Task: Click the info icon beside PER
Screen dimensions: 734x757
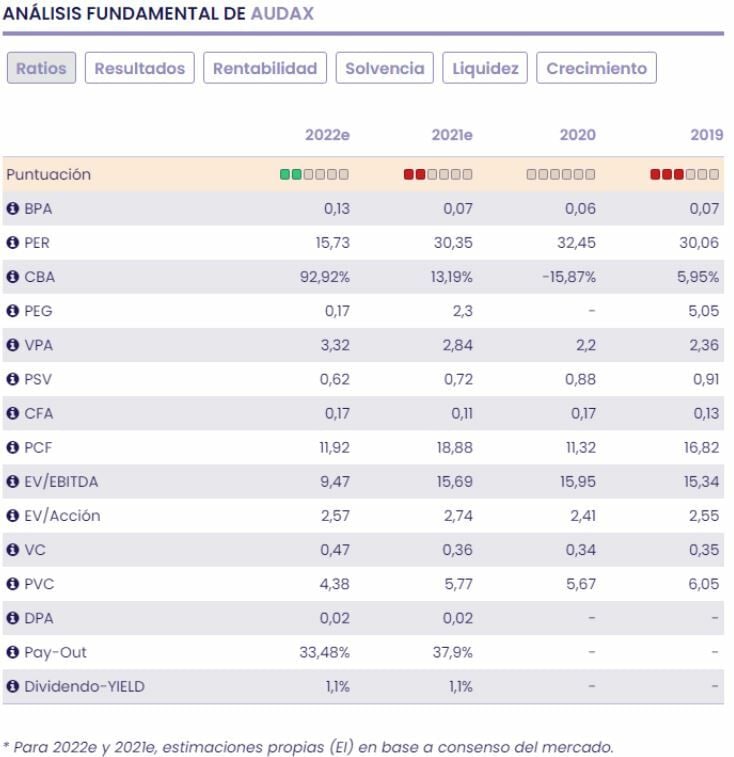Action: (13, 243)
